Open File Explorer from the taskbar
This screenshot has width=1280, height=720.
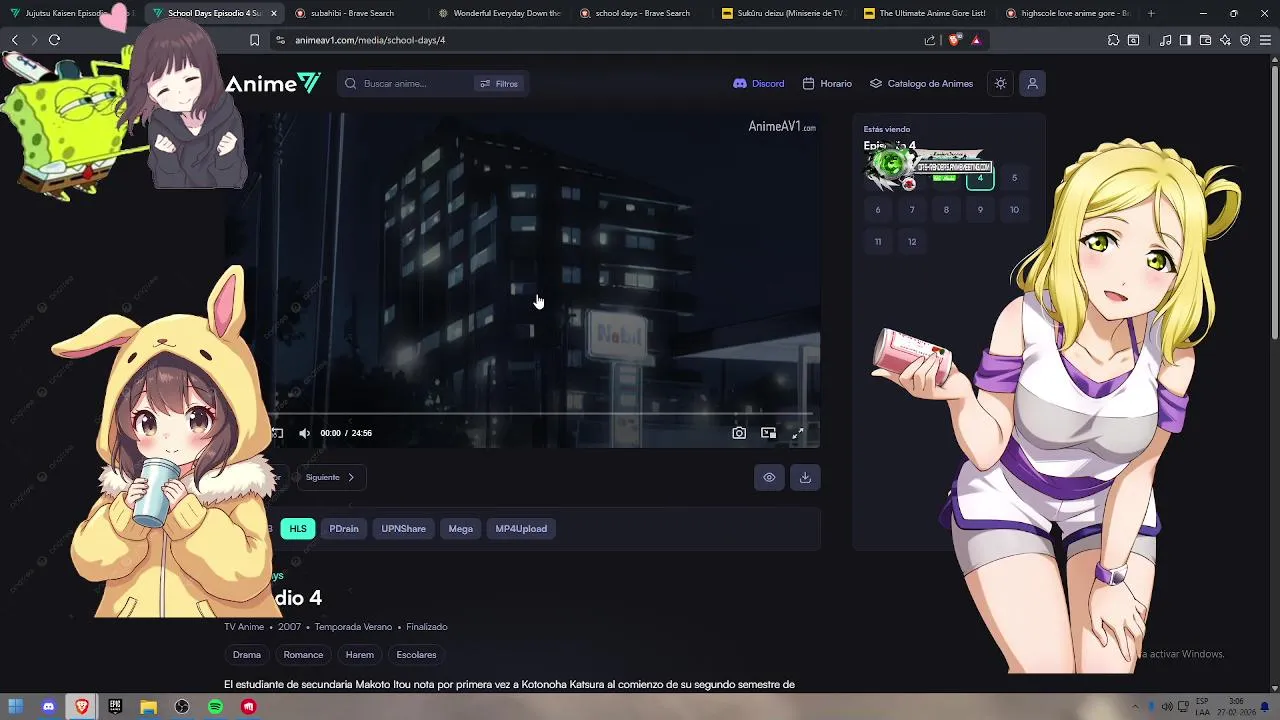click(148, 707)
